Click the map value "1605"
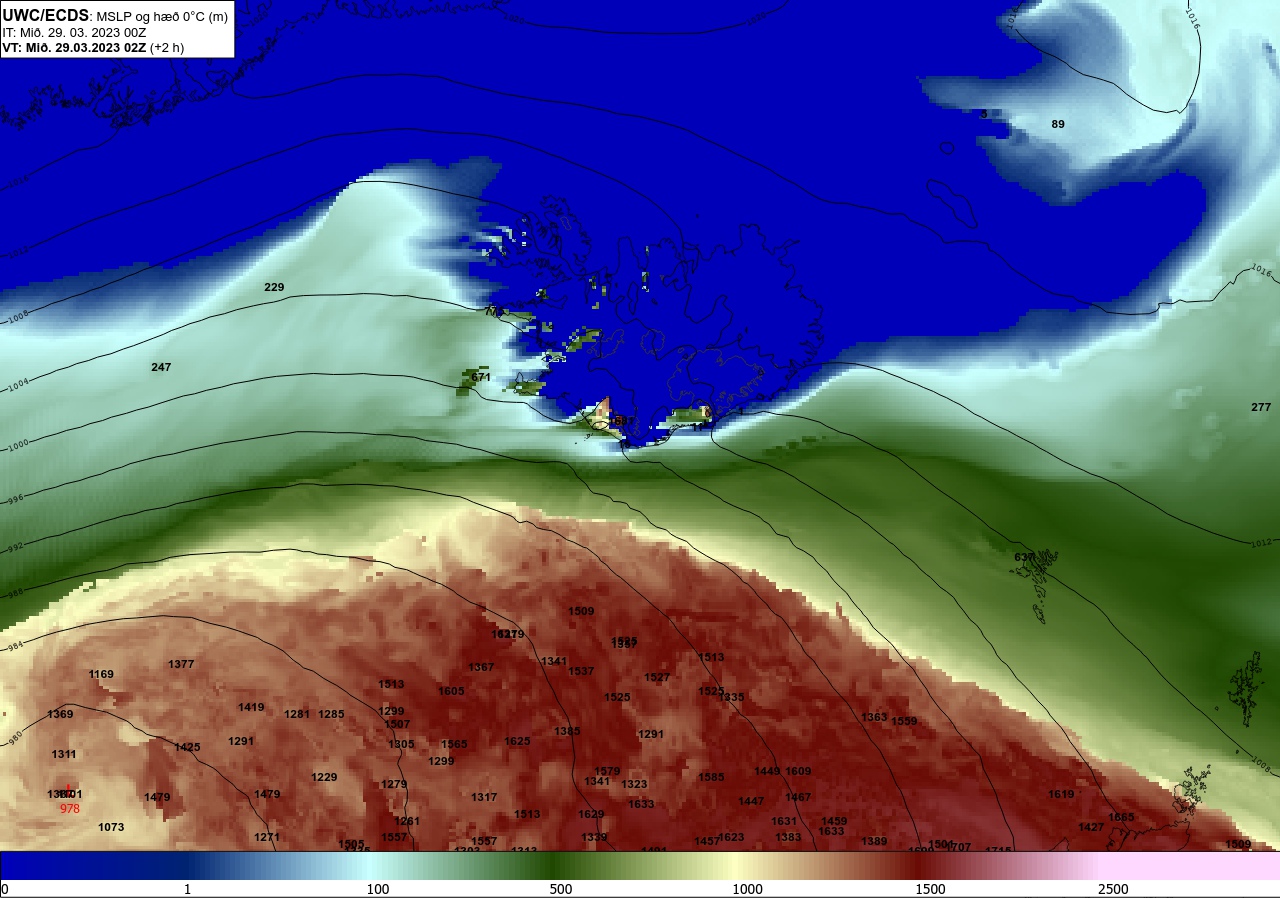 pyautogui.click(x=451, y=691)
